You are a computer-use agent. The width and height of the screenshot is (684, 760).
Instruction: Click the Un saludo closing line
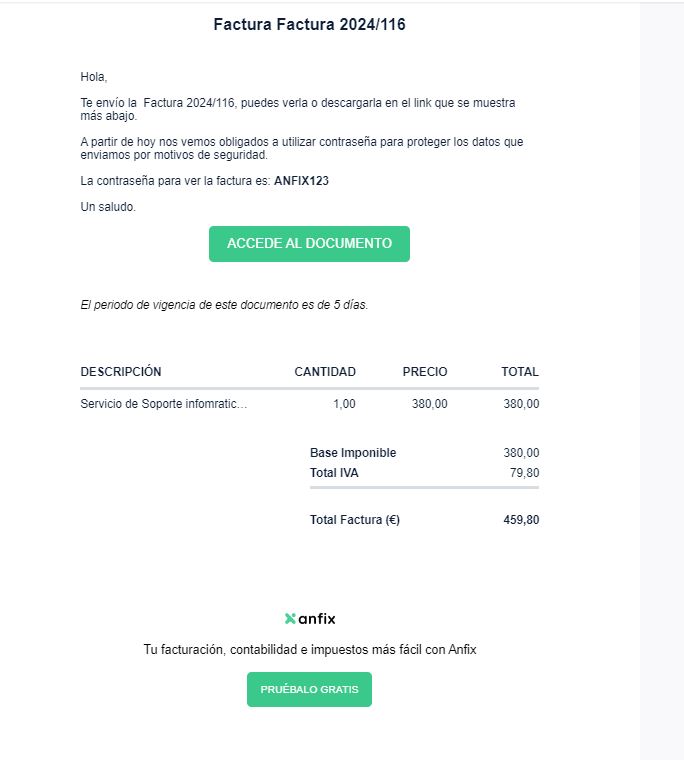[108, 207]
